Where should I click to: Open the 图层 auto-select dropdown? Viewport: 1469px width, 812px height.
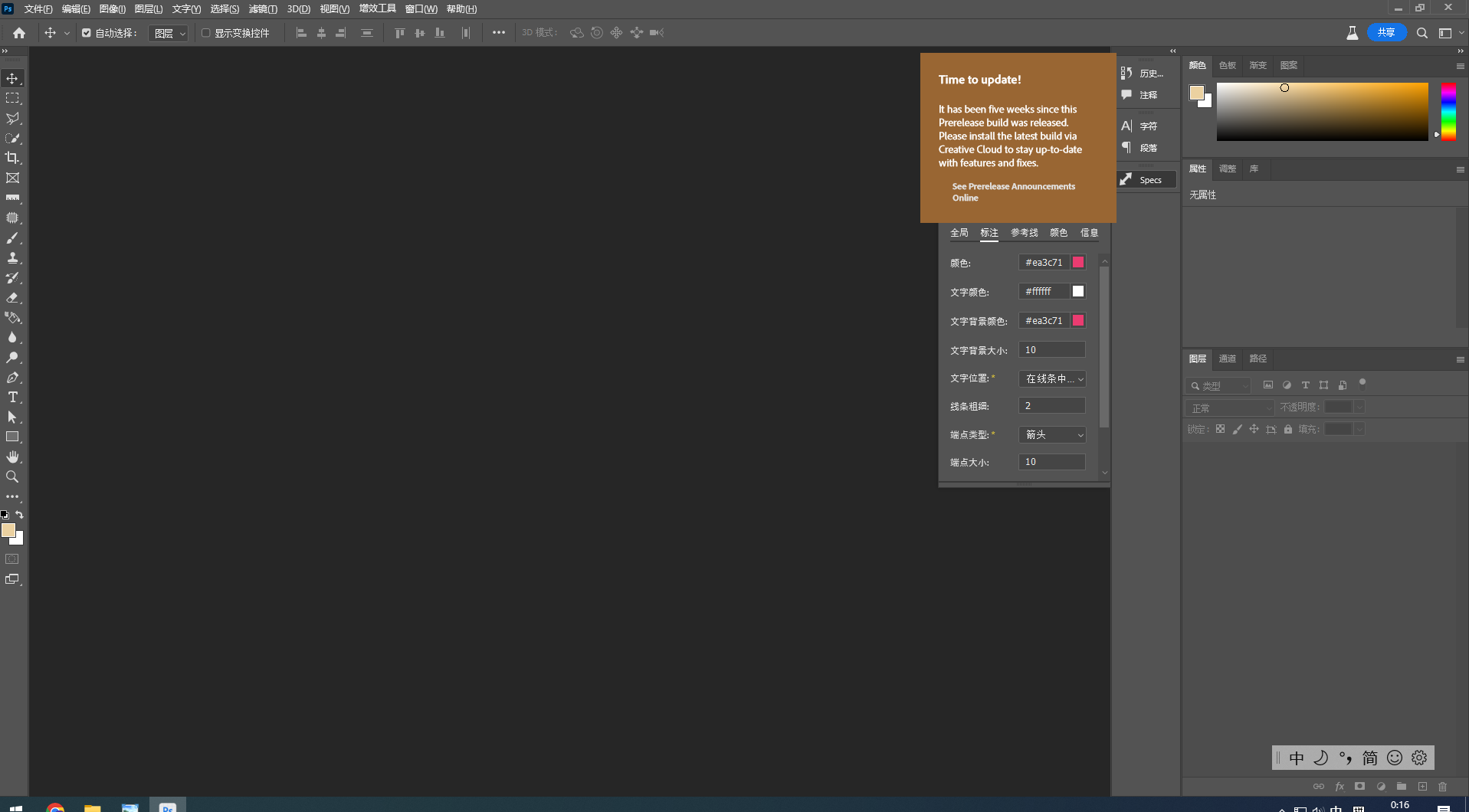click(169, 34)
